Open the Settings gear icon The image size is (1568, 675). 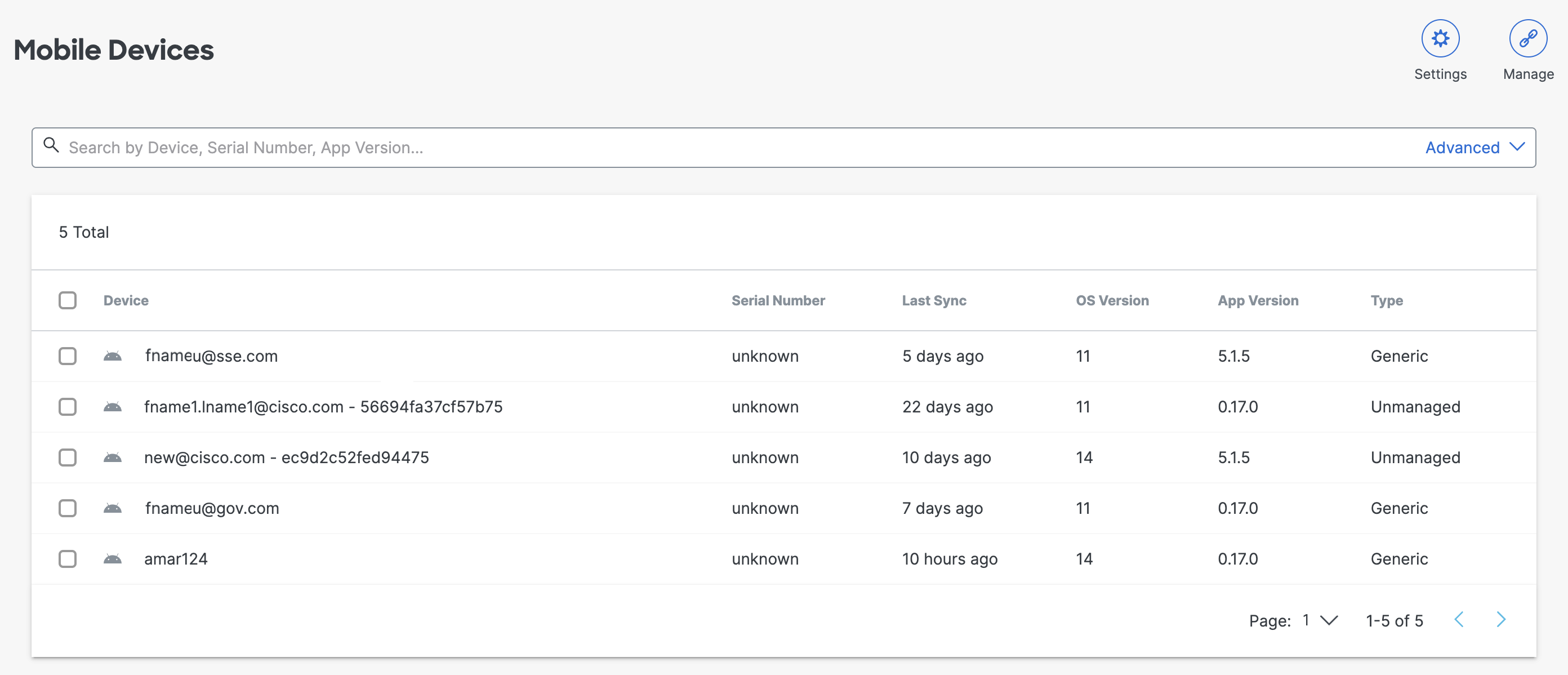click(1440, 39)
